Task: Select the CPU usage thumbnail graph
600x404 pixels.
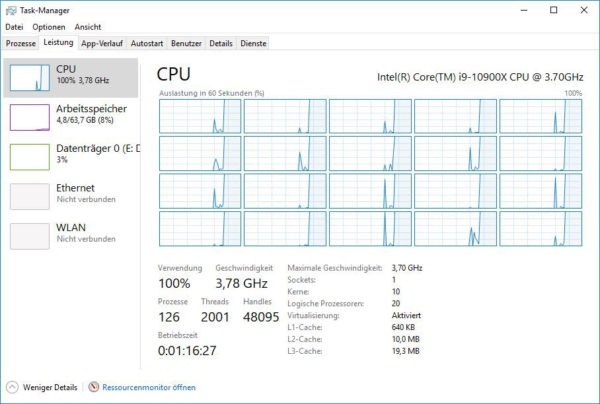Action: (28, 77)
